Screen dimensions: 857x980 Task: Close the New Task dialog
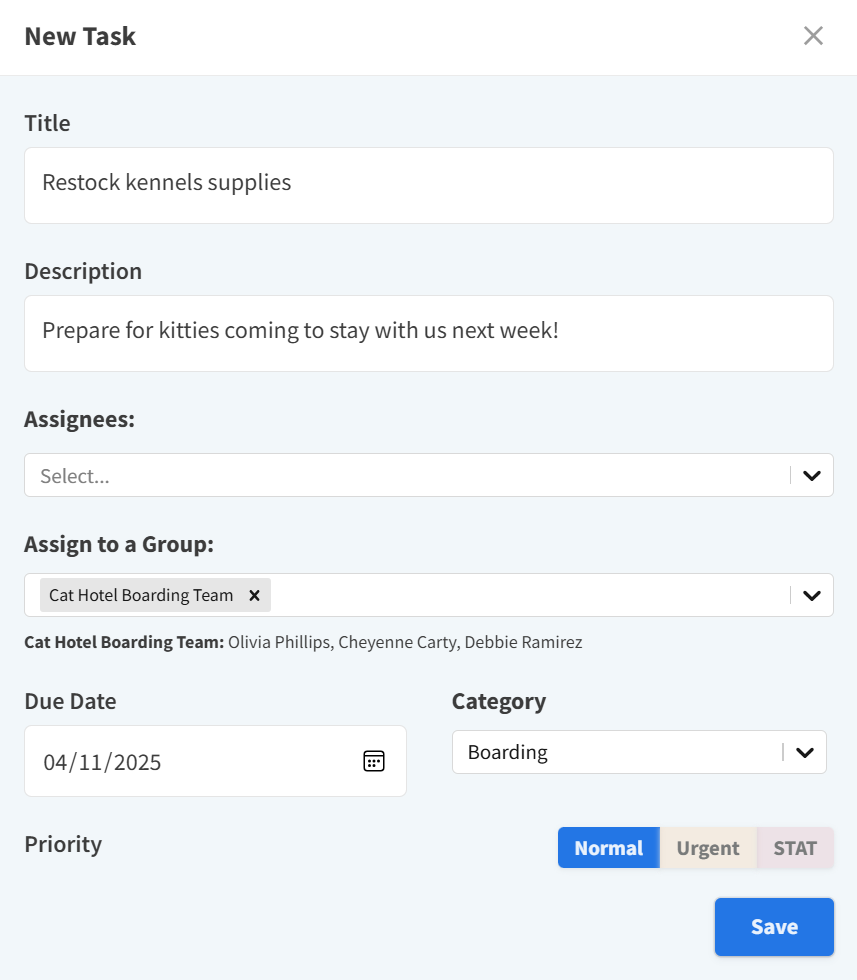click(813, 35)
